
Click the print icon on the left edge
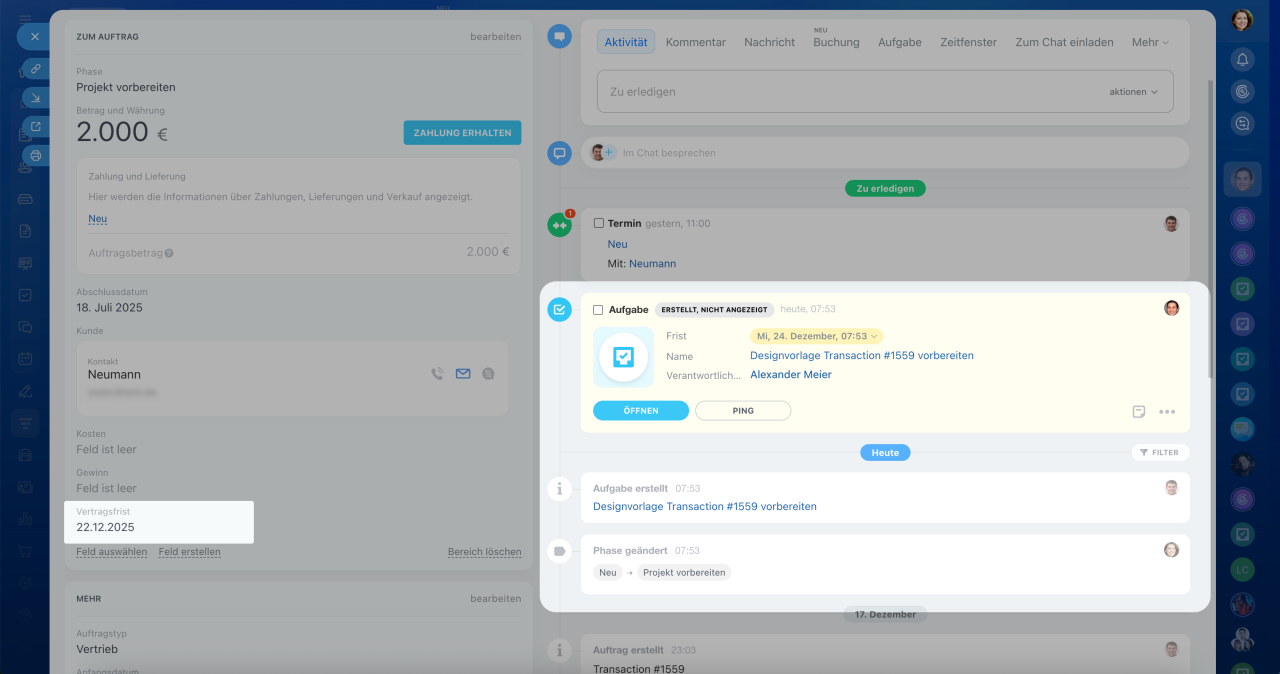(35, 156)
